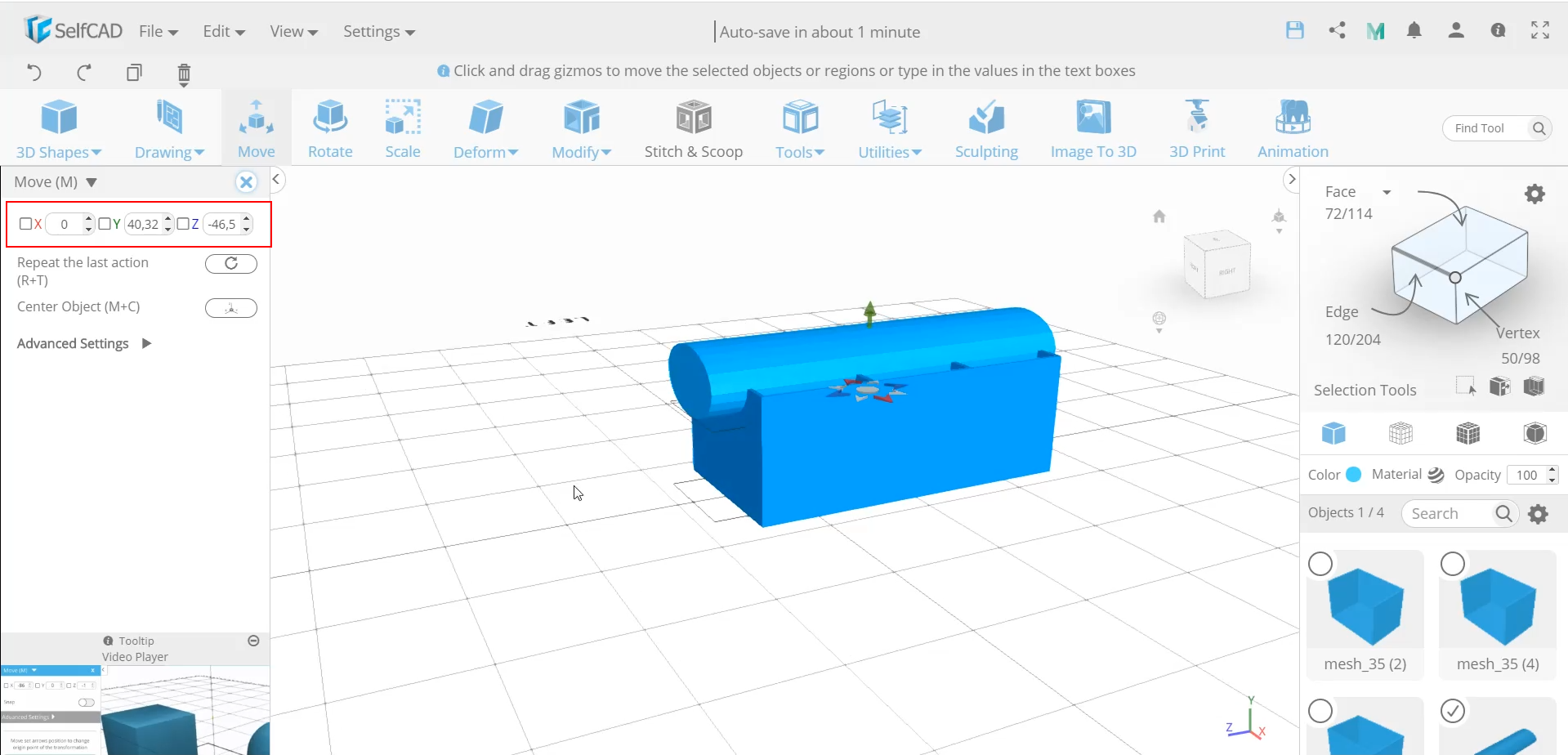
Task: Select the Move tool
Action: [257, 129]
